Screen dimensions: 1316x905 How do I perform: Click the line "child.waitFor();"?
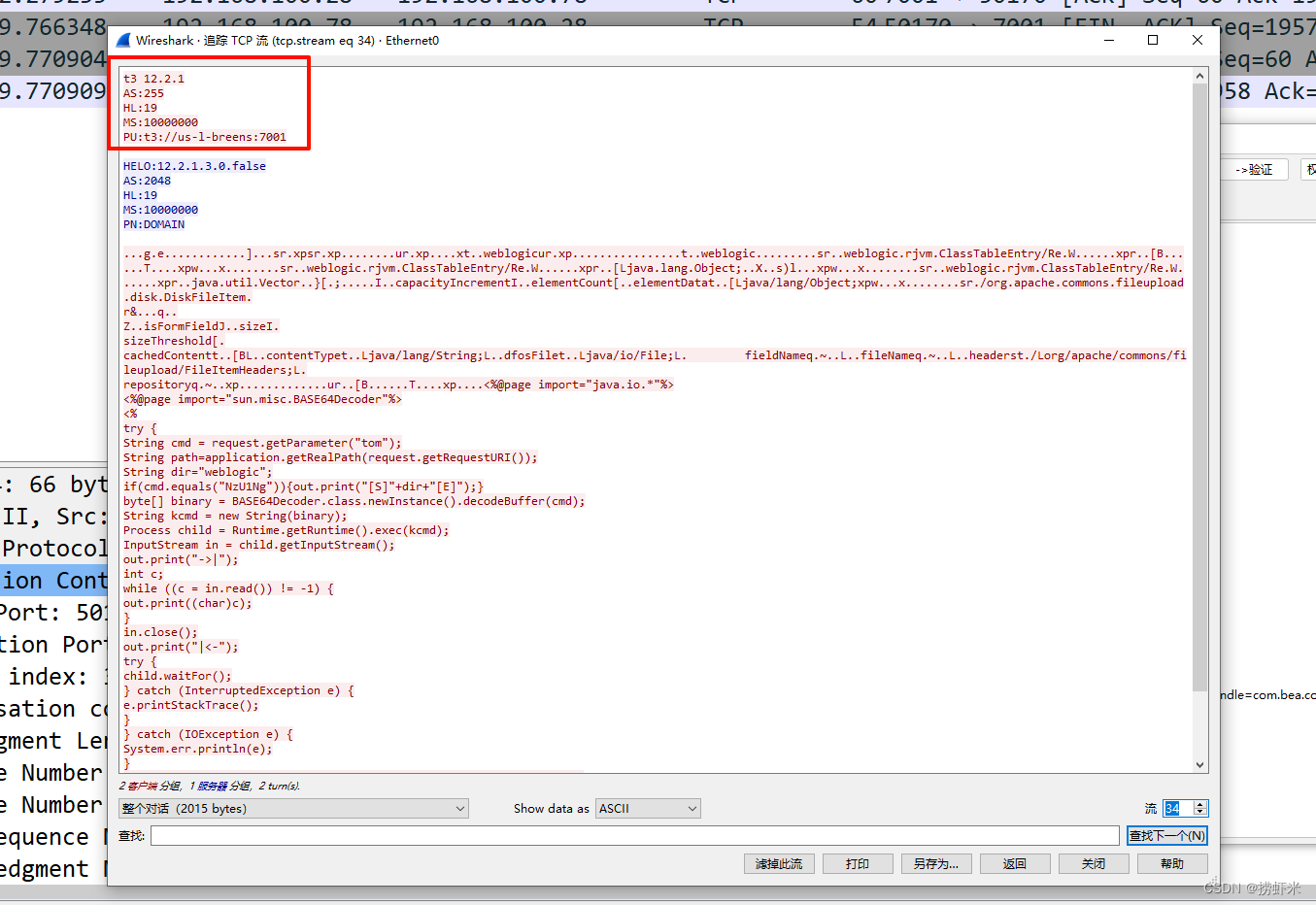click(x=178, y=676)
